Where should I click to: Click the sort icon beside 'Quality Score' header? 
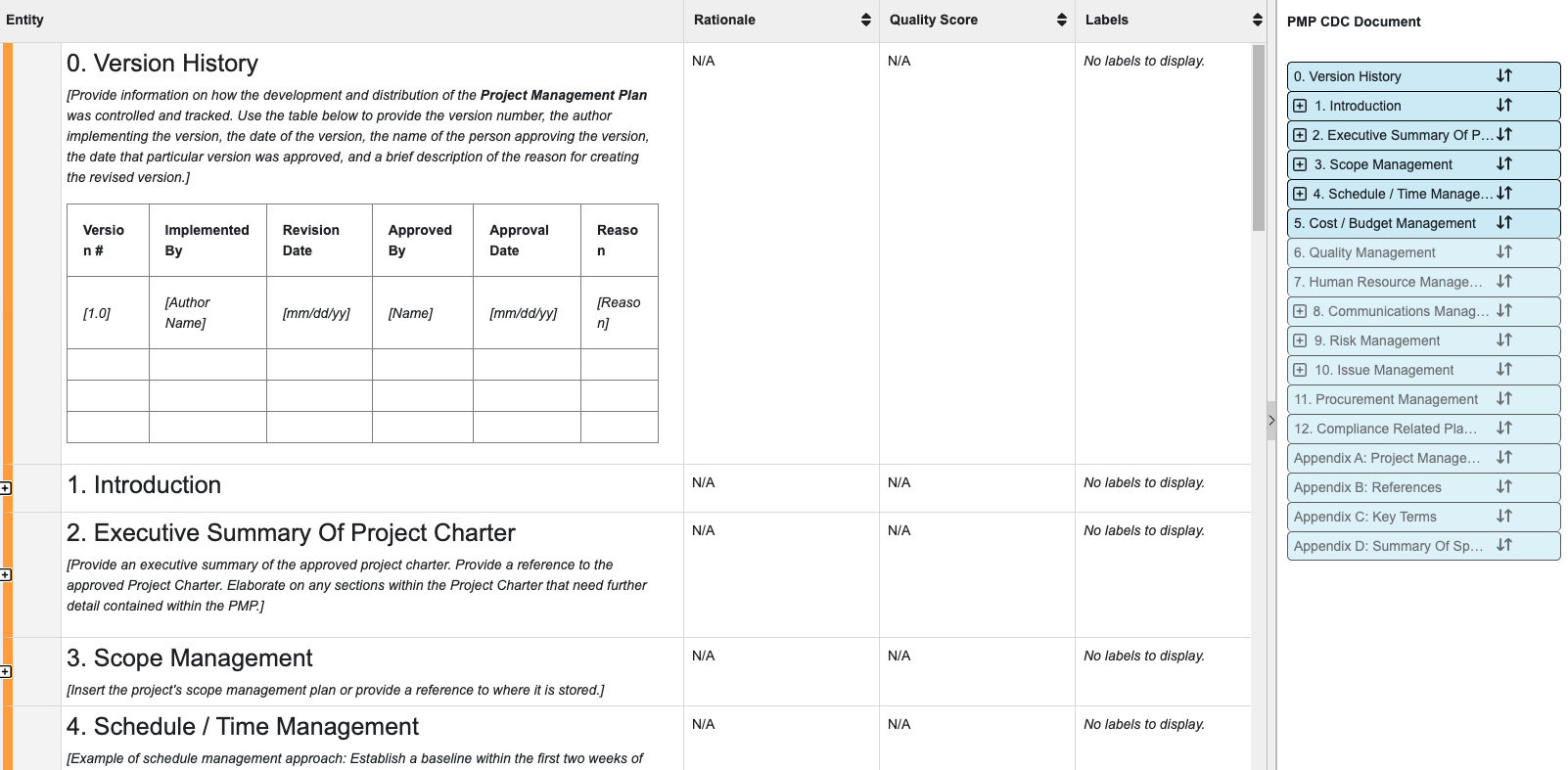tap(1060, 19)
